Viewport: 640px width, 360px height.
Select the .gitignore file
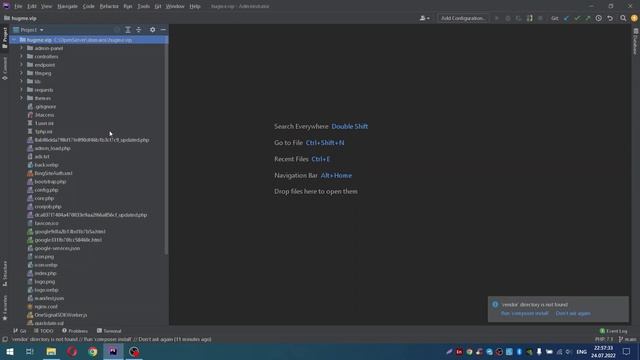pos(45,107)
